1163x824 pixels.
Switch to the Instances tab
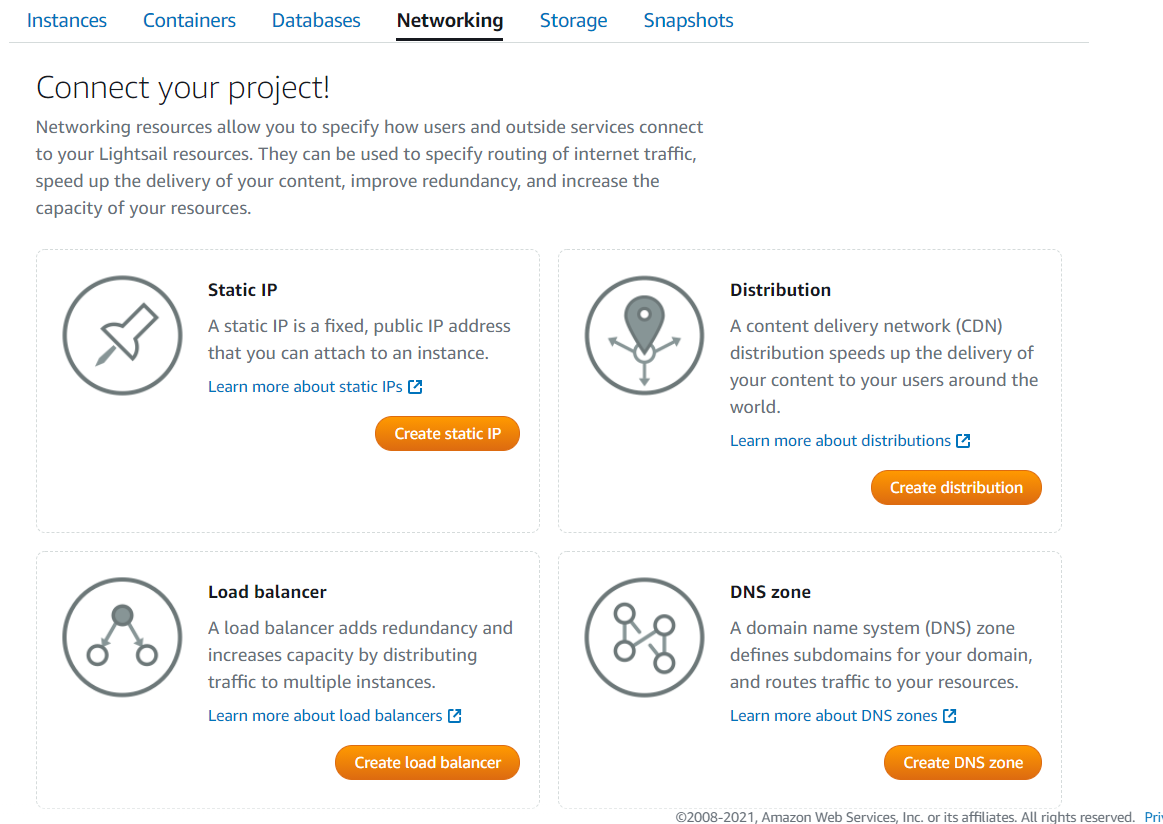coord(67,20)
